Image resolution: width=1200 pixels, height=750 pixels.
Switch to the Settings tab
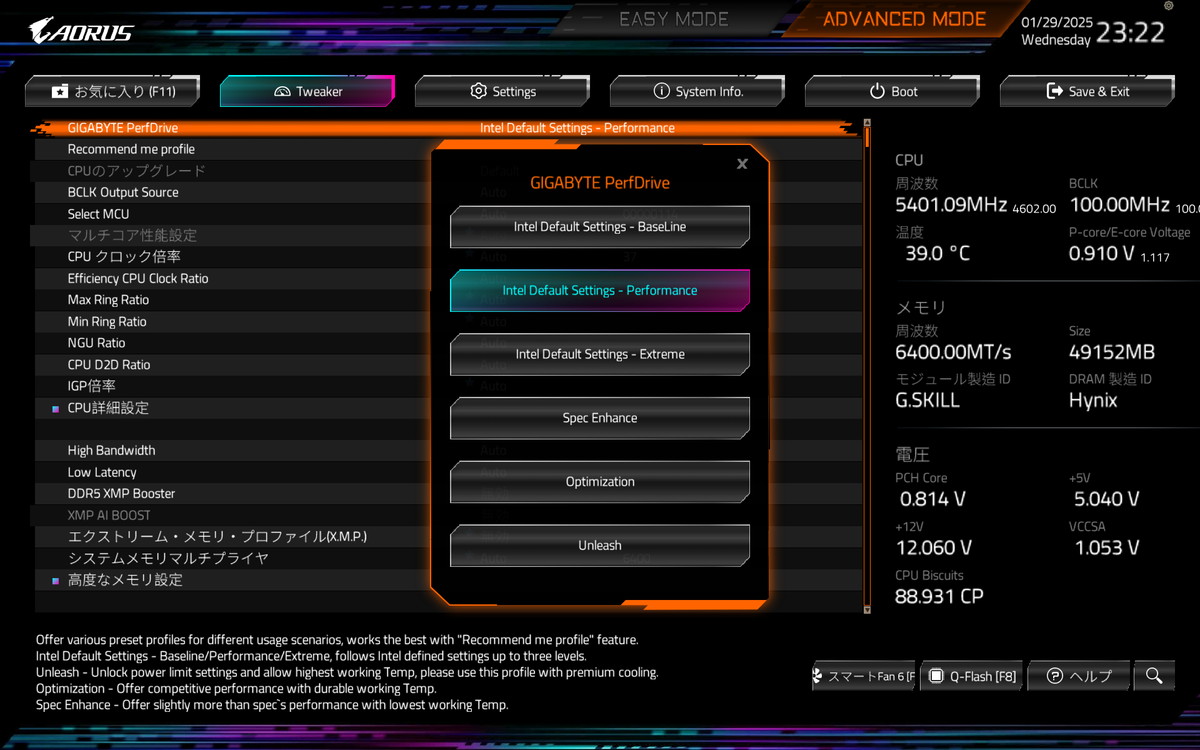pyautogui.click(x=502, y=91)
